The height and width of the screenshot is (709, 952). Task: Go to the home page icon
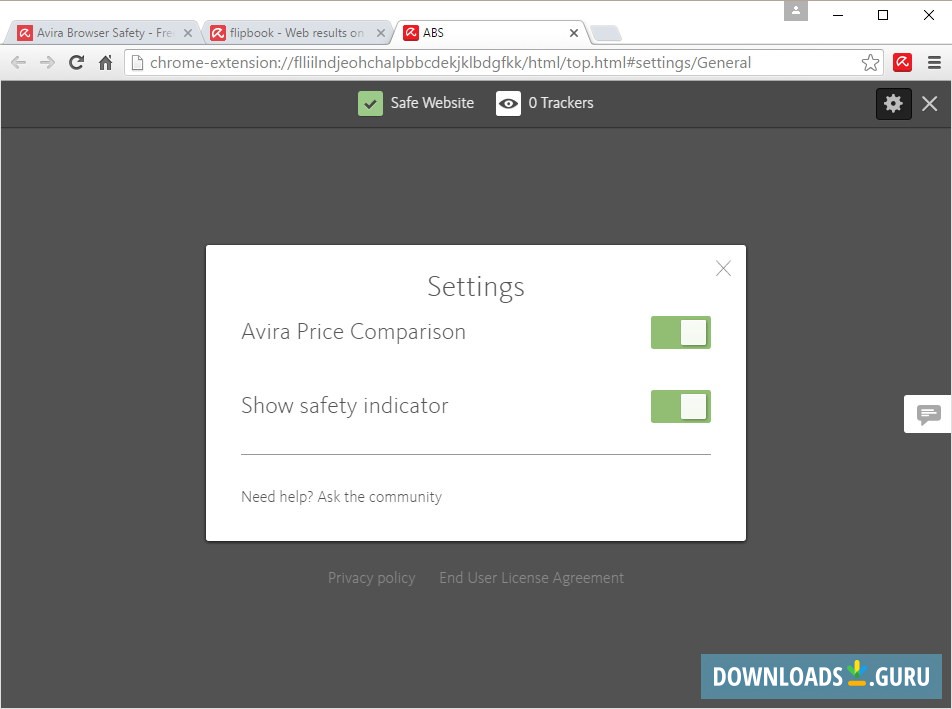click(106, 63)
